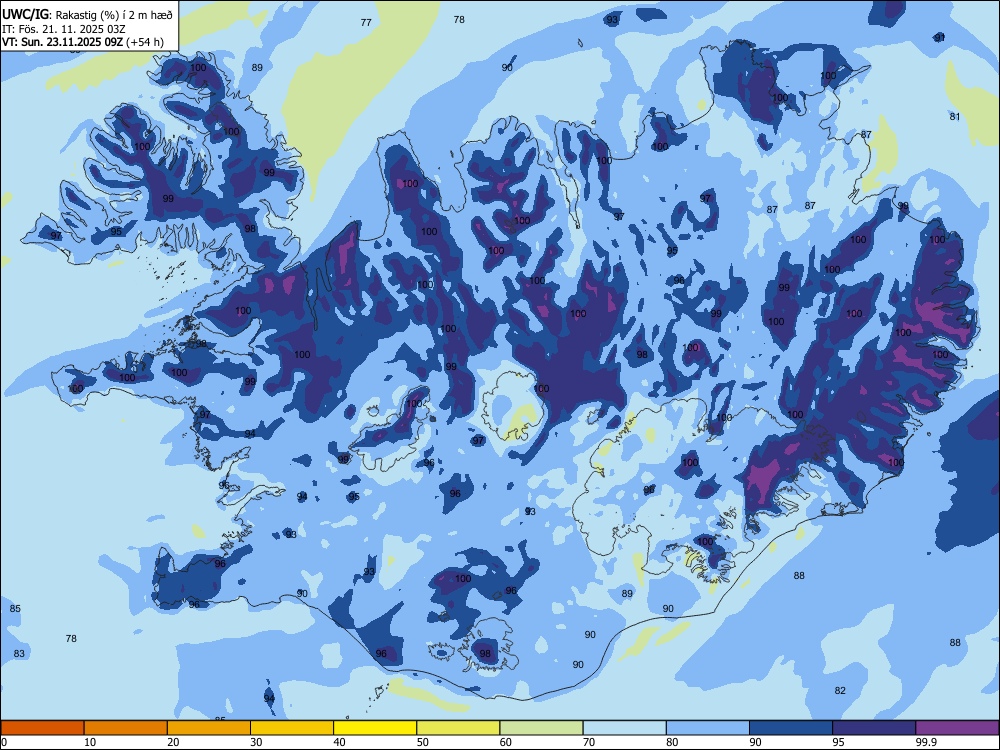
Task: Click the 95–99.9 dark purple legend swatch
Action: coord(874,728)
